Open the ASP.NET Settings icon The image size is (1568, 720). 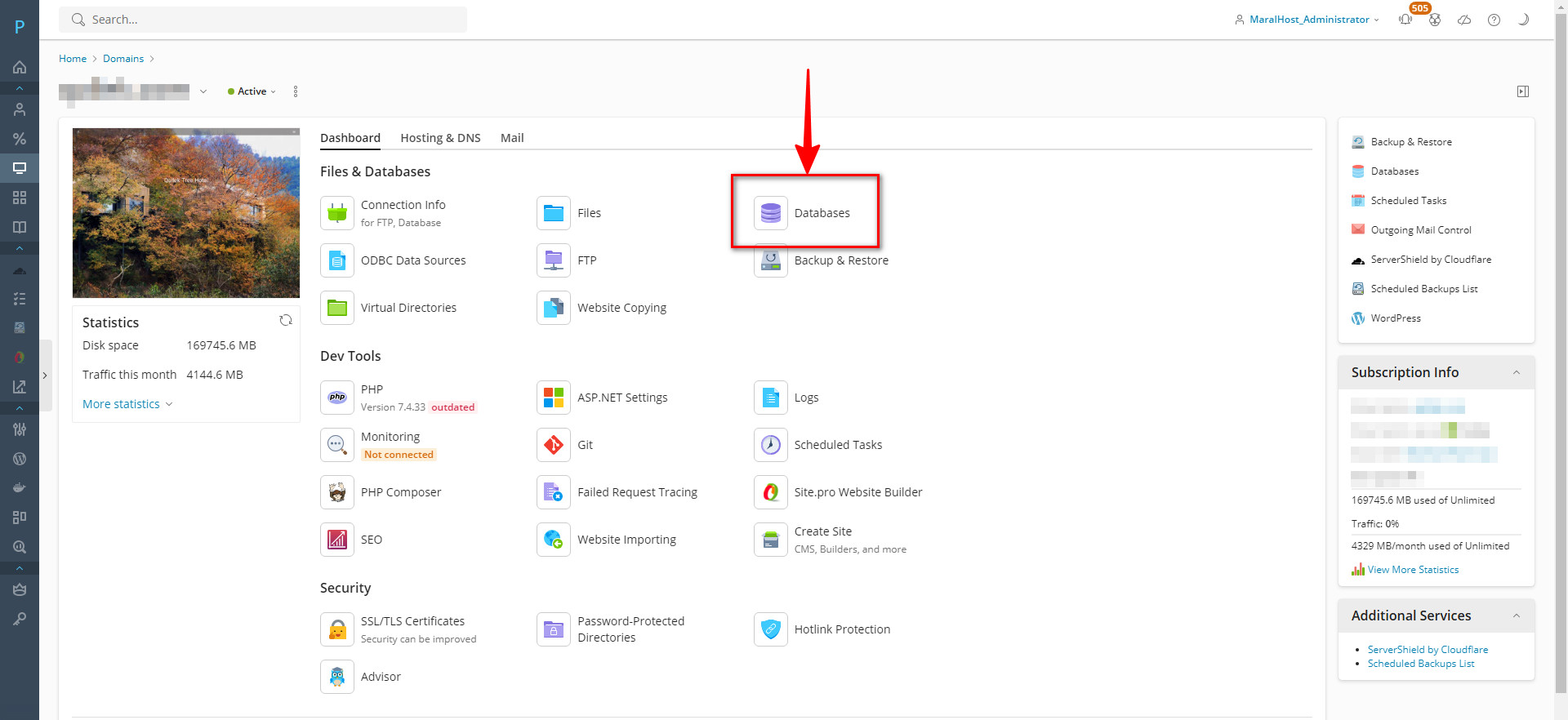point(554,398)
